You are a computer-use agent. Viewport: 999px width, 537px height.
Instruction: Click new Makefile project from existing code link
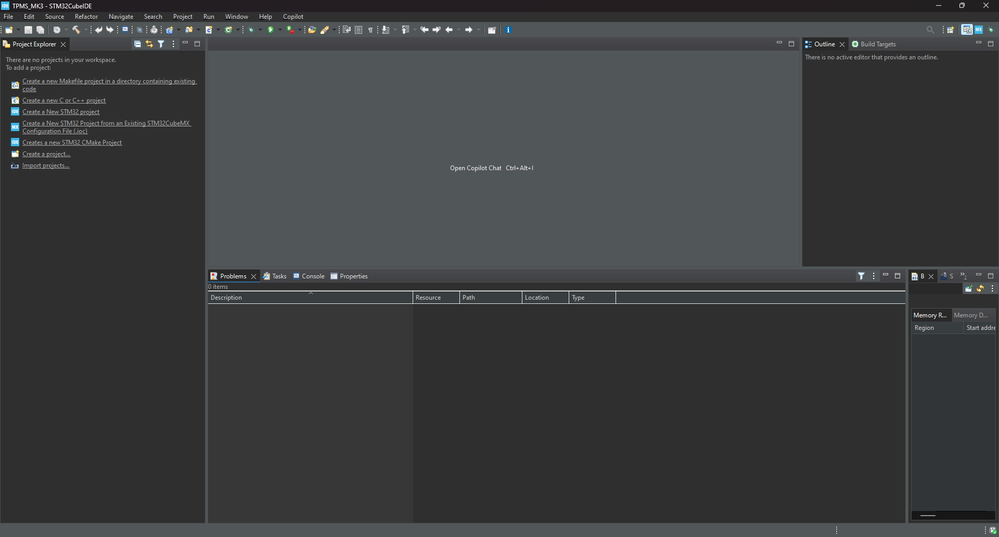[110, 85]
